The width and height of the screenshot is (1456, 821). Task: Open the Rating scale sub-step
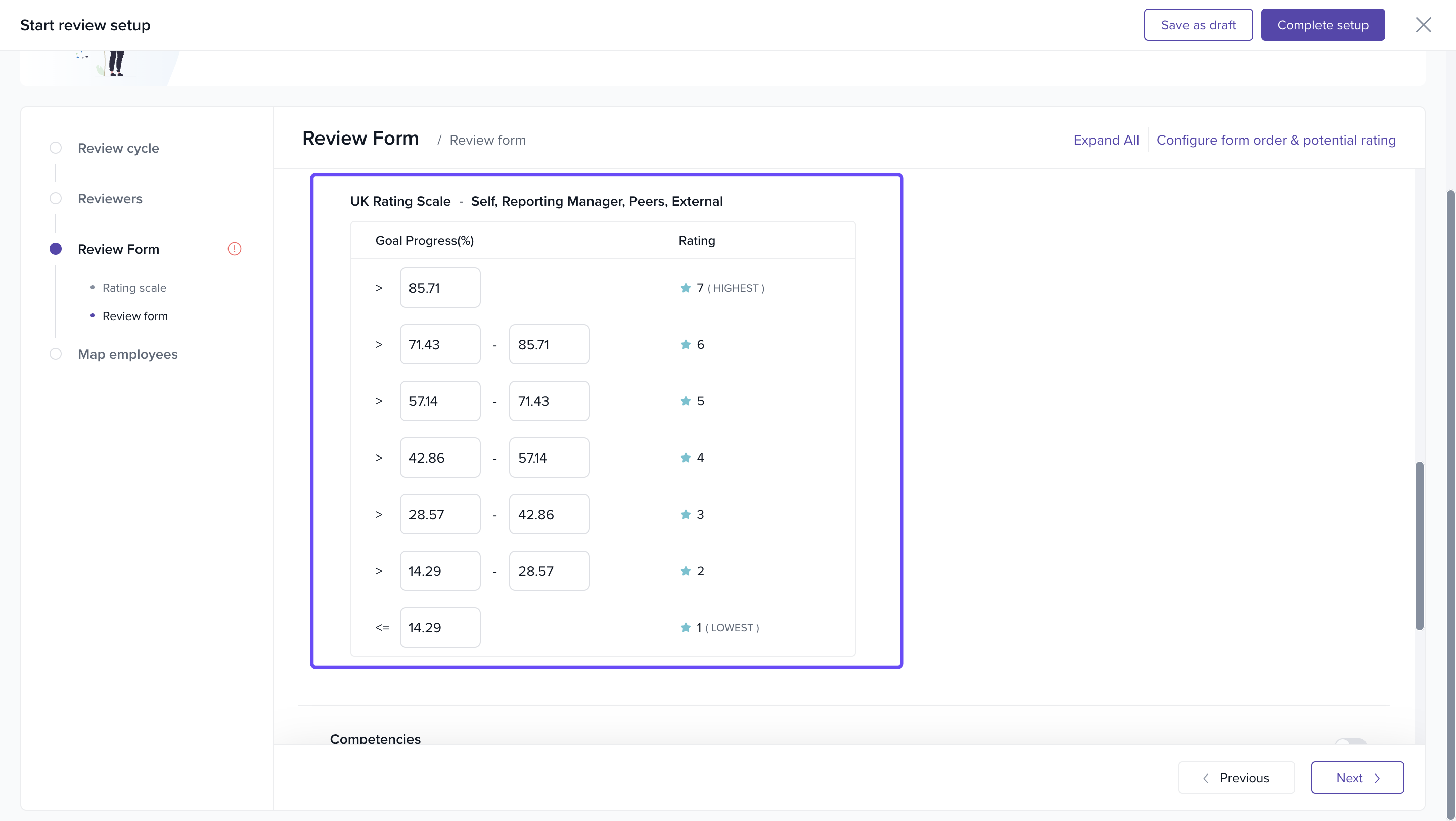(x=134, y=288)
